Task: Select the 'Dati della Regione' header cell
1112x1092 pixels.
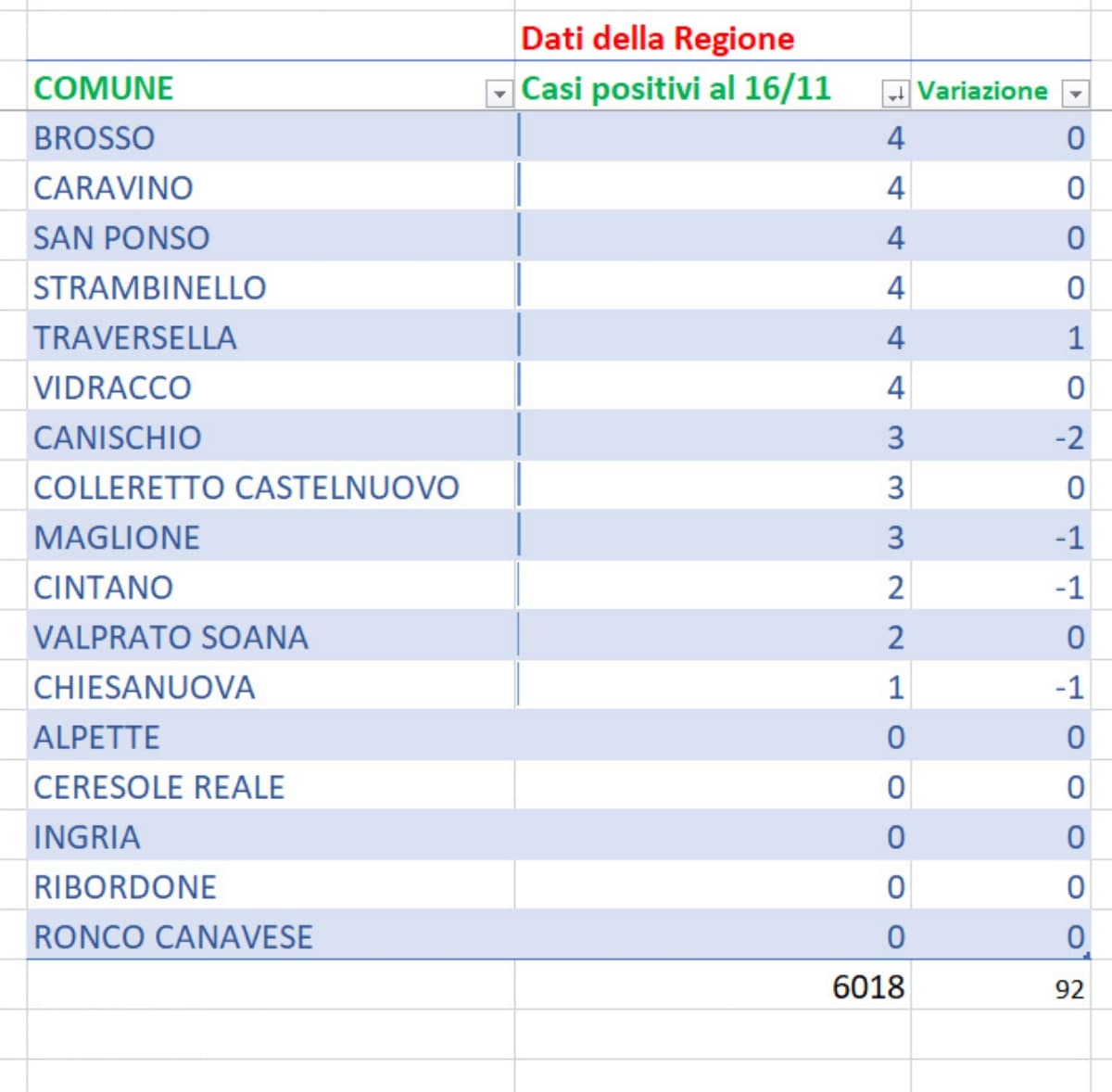Action: [657, 39]
